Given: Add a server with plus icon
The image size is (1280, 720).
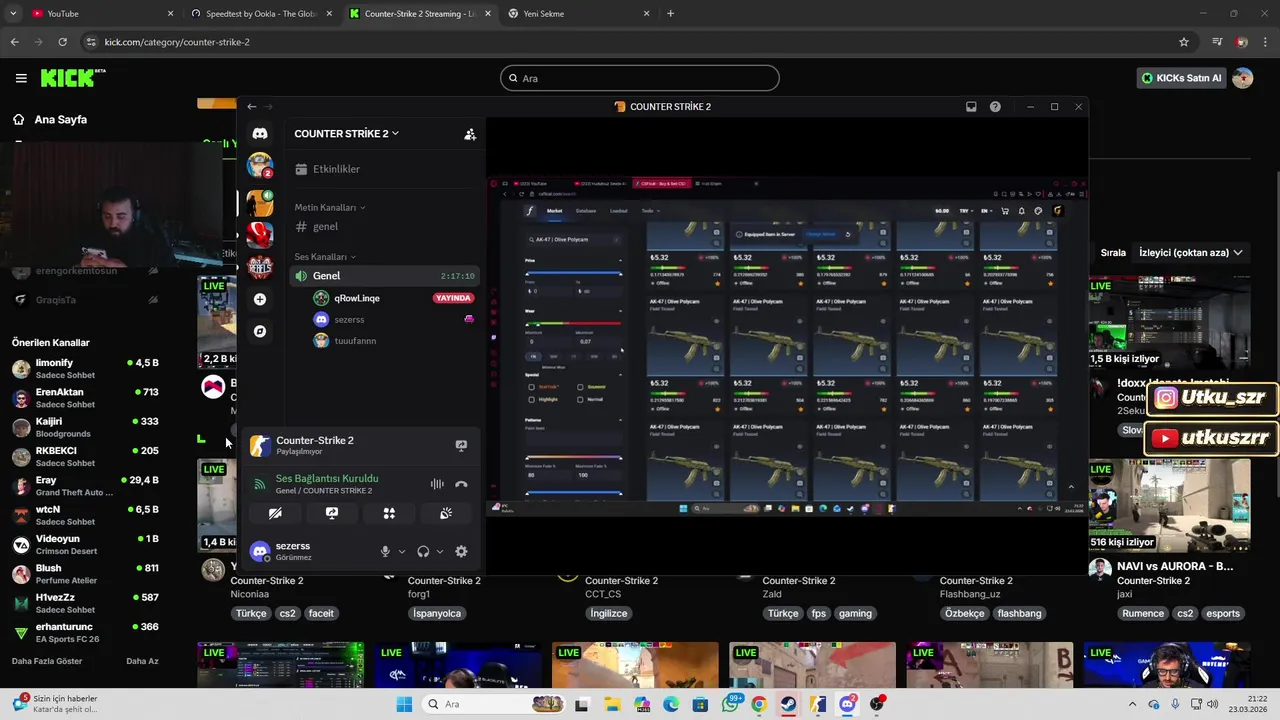Looking at the screenshot, I should (260, 299).
